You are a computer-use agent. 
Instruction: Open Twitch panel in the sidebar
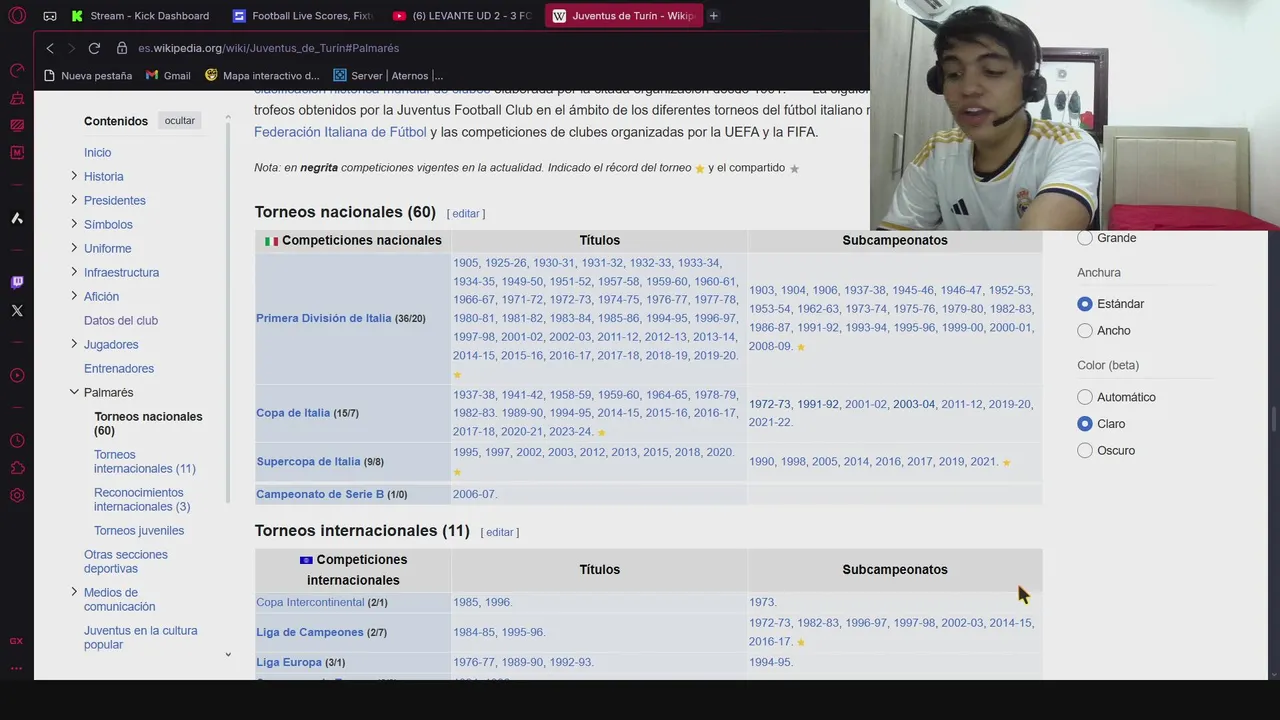[17, 283]
